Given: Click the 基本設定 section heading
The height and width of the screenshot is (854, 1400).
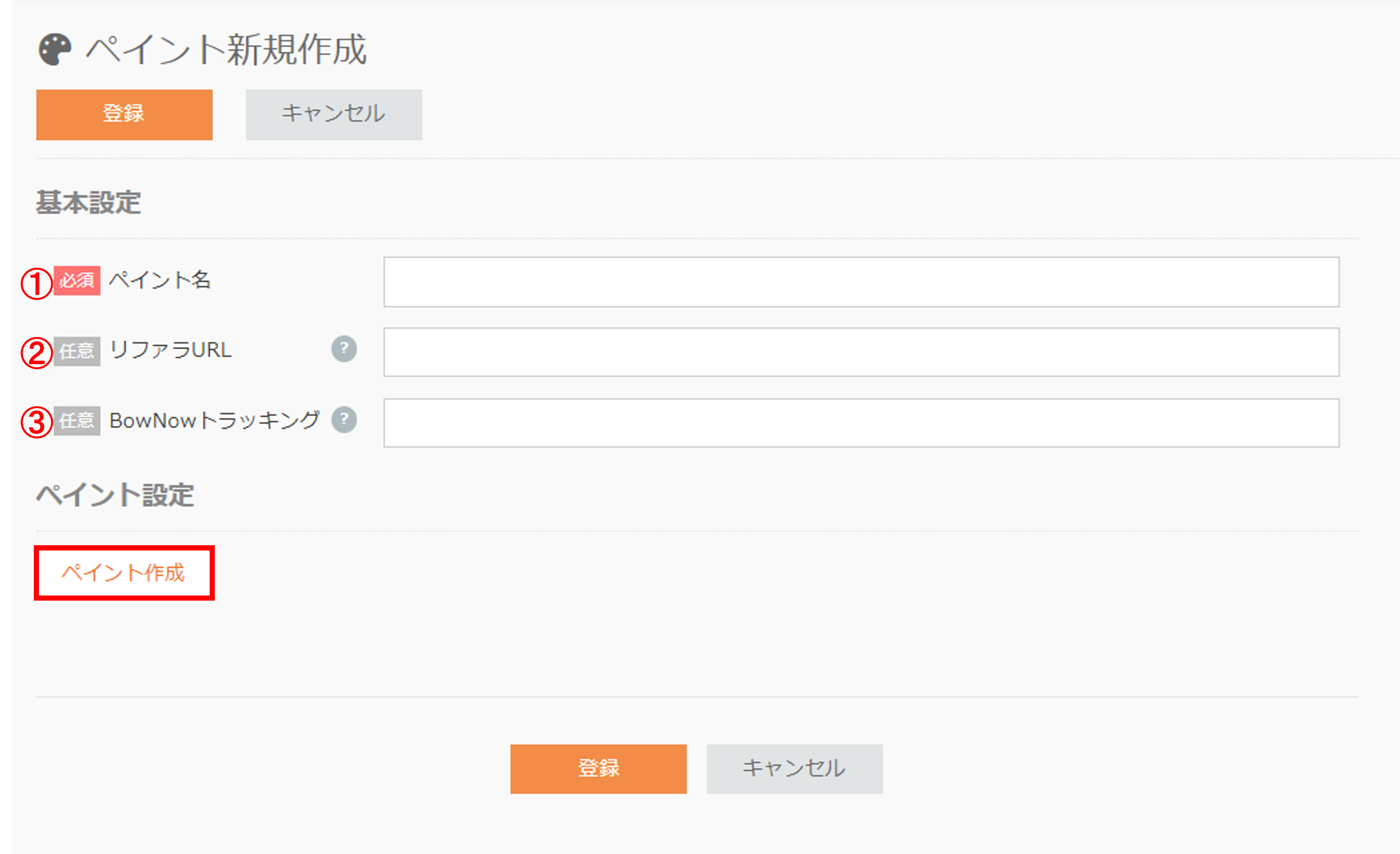Looking at the screenshot, I should [89, 203].
